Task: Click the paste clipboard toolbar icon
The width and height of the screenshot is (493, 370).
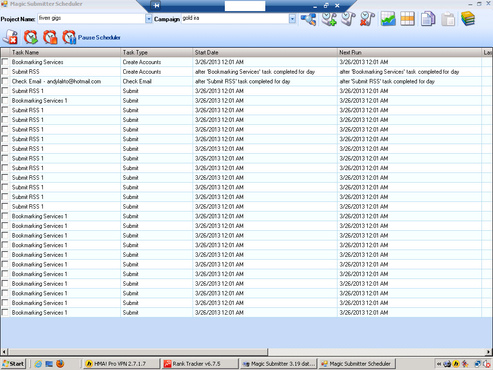Action: pyautogui.click(x=448, y=19)
